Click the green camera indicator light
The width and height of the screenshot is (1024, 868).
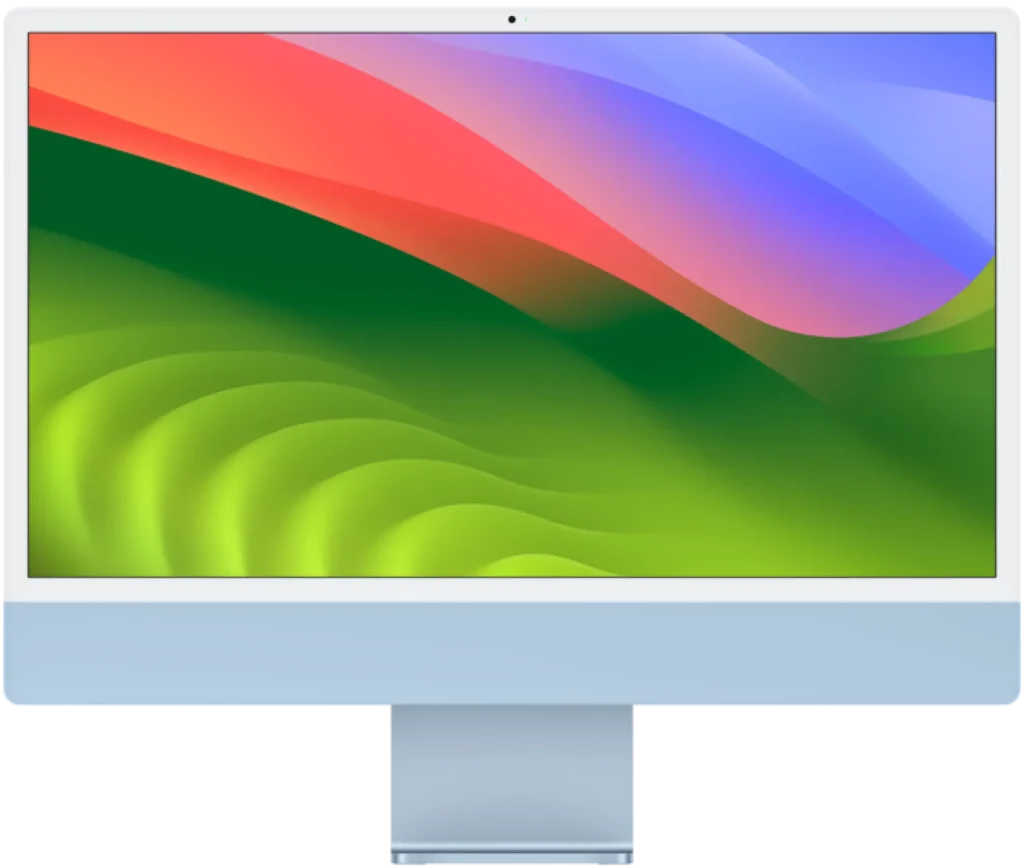(525, 18)
